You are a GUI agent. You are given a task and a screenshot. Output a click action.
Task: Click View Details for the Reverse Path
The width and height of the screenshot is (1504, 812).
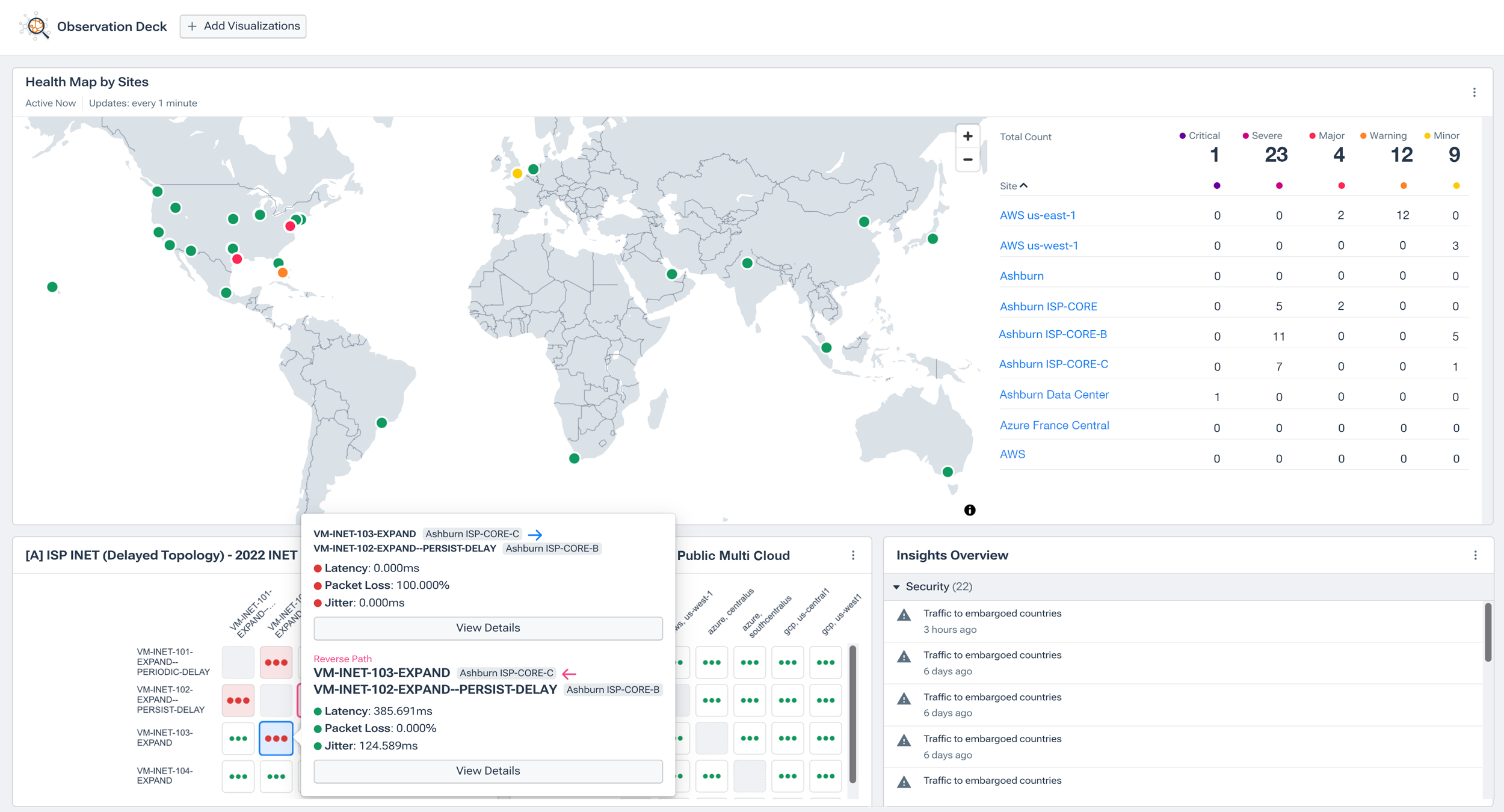488,770
